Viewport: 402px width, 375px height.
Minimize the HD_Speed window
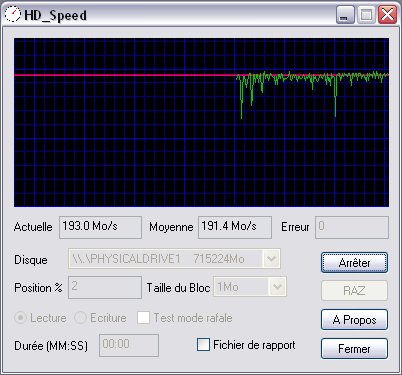tap(345, 15)
